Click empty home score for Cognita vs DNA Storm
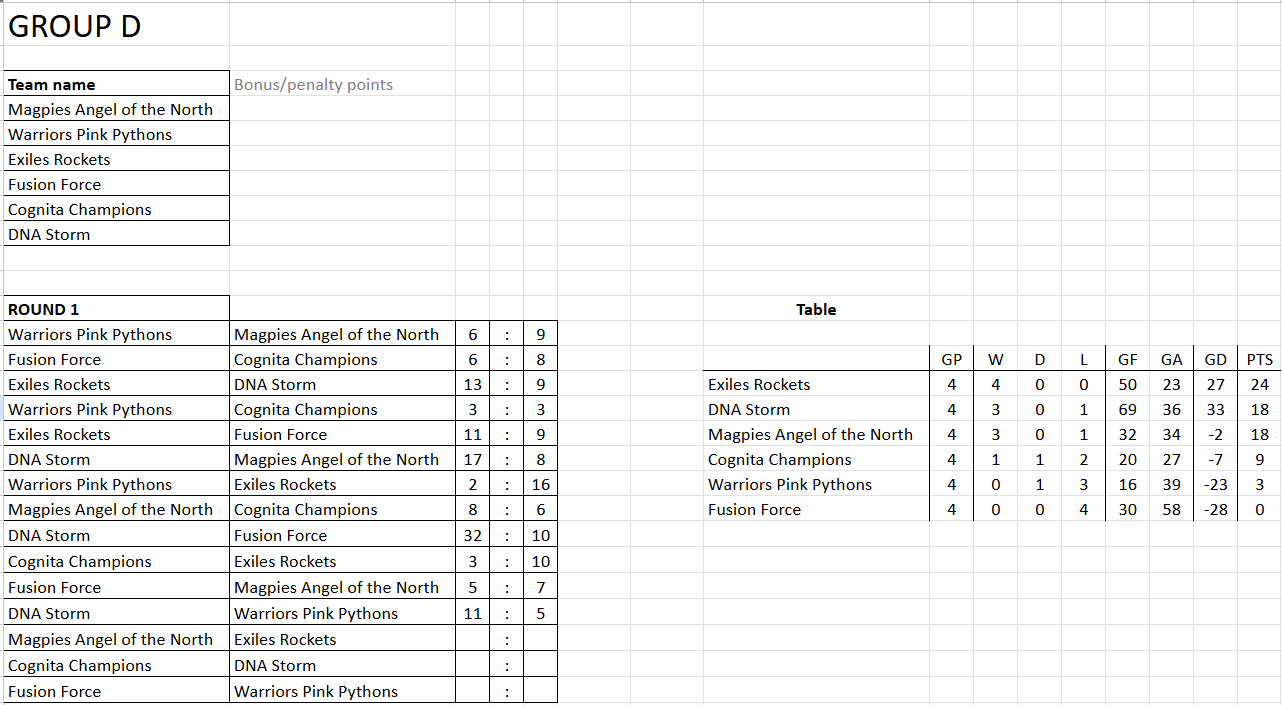The height and width of the screenshot is (705, 1282). tap(472, 666)
